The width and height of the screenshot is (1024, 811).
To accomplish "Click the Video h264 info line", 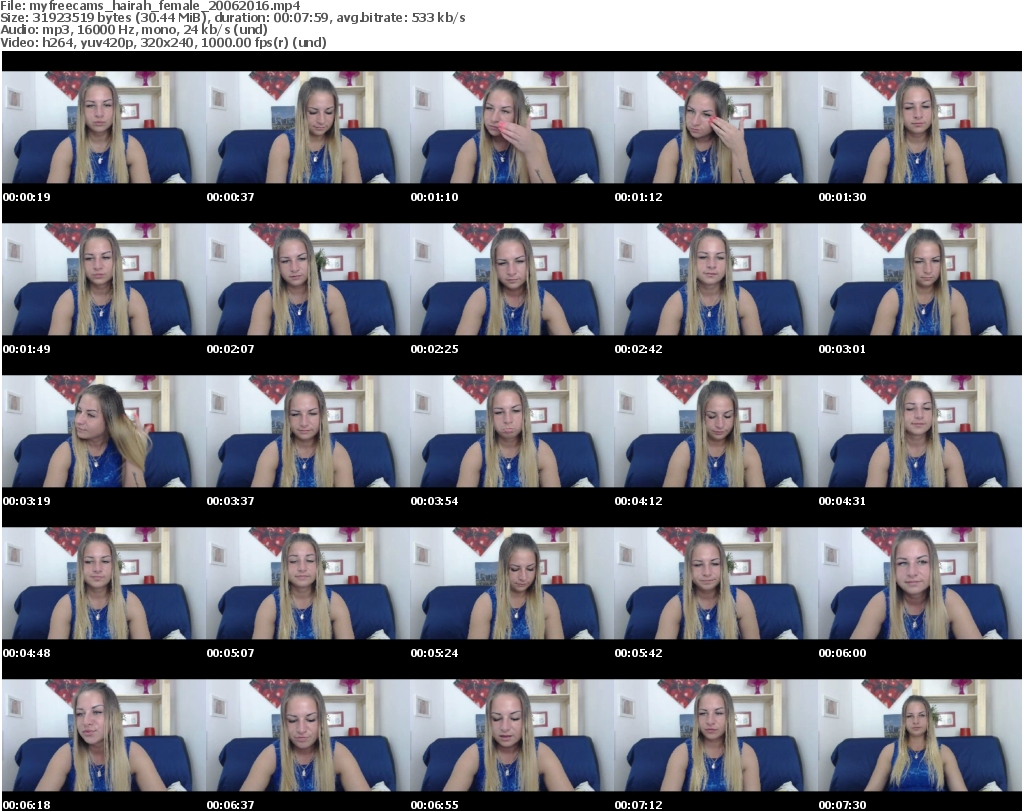I will (163, 42).
